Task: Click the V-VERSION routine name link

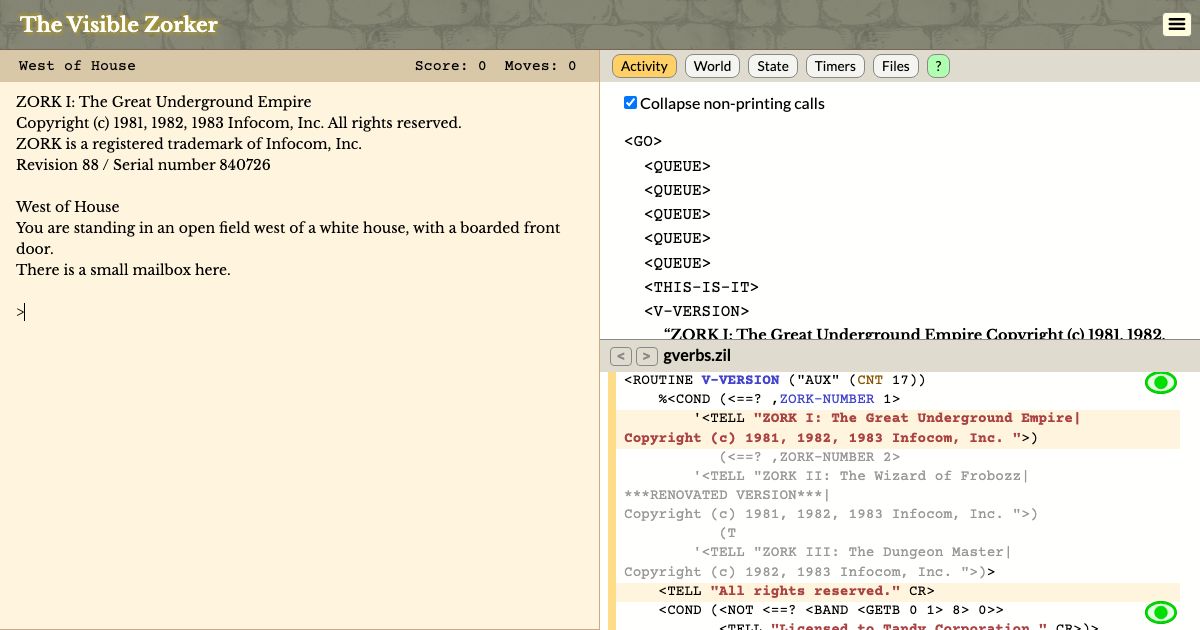Action: (x=740, y=380)
